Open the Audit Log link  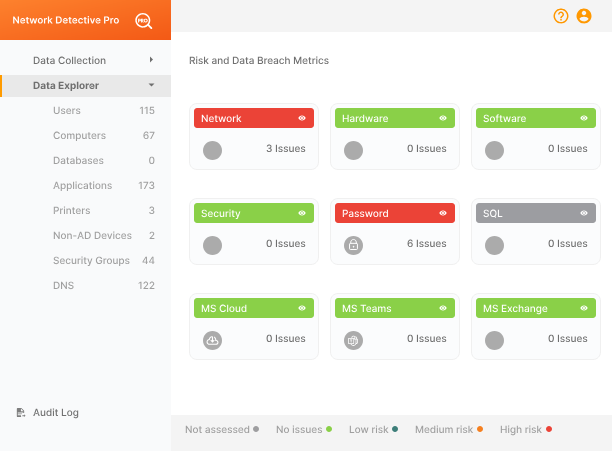click(x=56, y=412)
